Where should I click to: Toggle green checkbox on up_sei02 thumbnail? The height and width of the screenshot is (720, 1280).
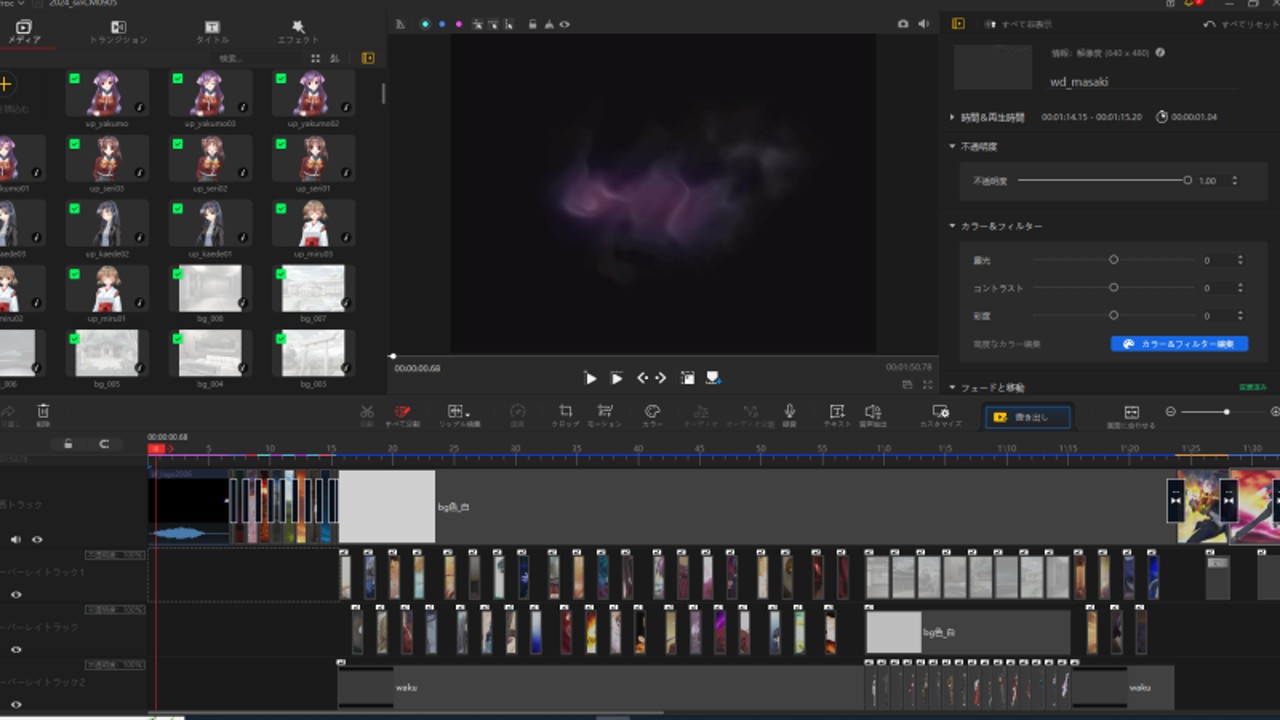coord(177,143)
